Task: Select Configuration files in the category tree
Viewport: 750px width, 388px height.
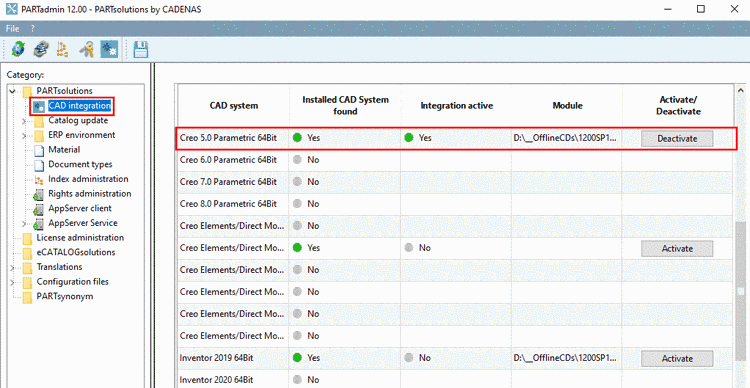Action: (72, 282)
